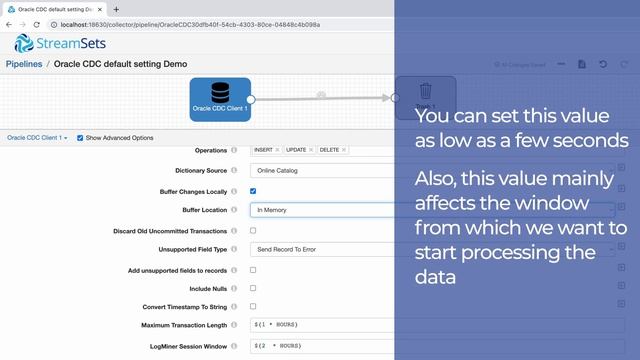Show info for Maximum Transaction Length
Screen dimensions: 640x360
point(234,325)
